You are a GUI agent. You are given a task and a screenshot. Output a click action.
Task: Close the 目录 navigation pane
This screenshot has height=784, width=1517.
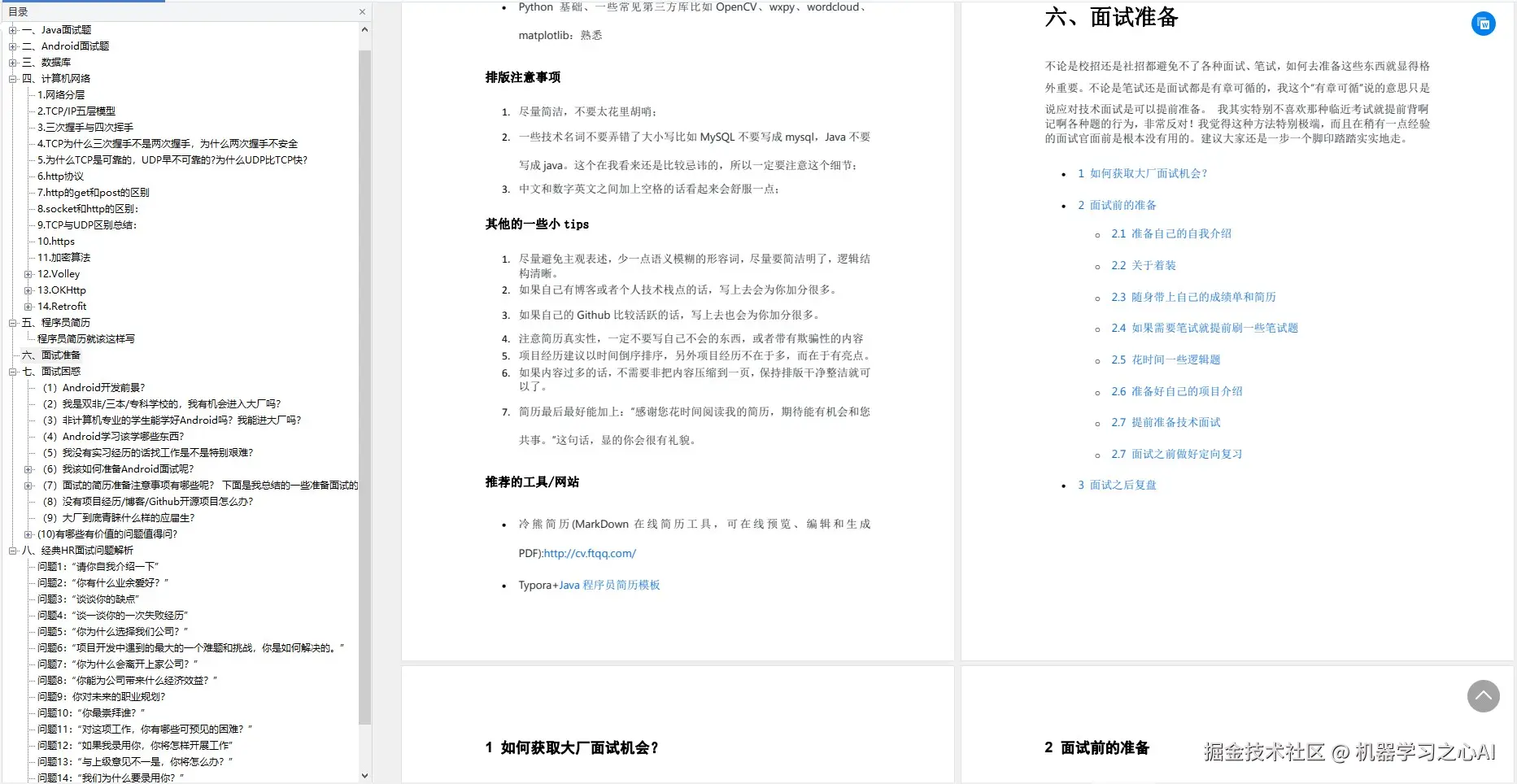[362, 11]
